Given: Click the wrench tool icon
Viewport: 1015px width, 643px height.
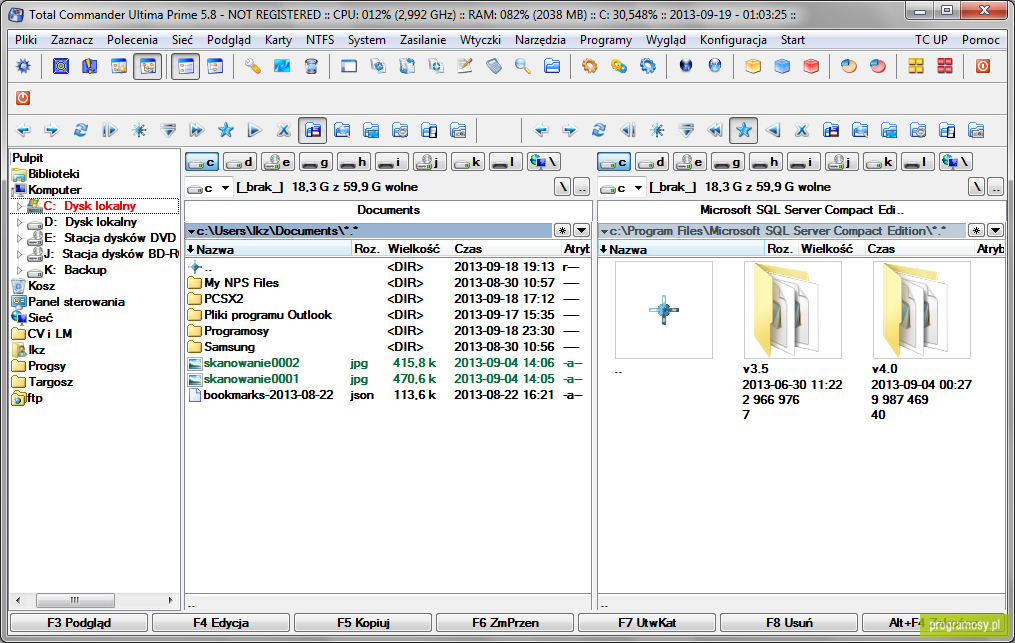Looking at the screenshot, I should [252, 66].
